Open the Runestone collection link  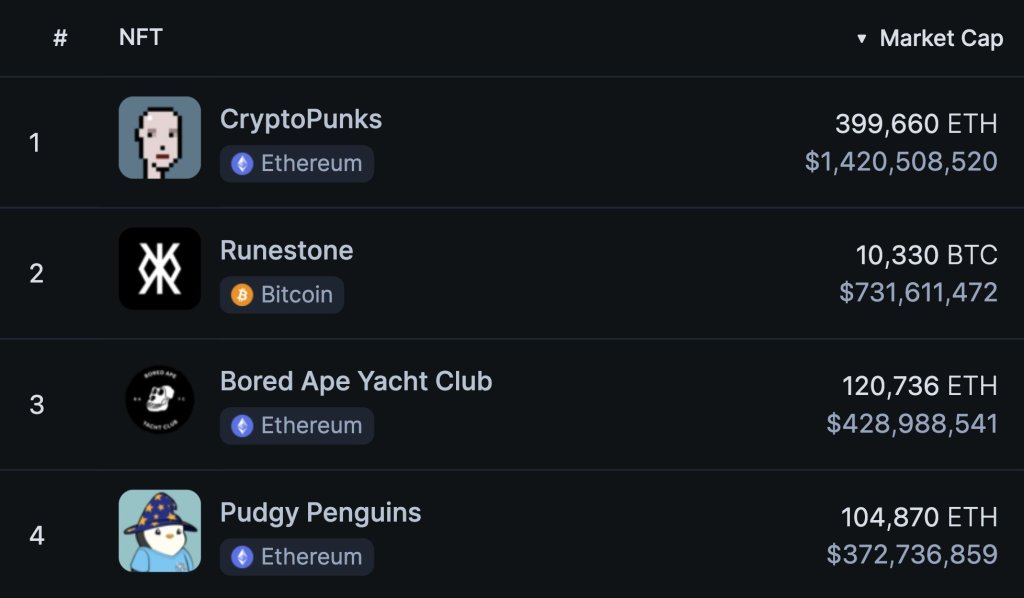click(x=287, y=250)
